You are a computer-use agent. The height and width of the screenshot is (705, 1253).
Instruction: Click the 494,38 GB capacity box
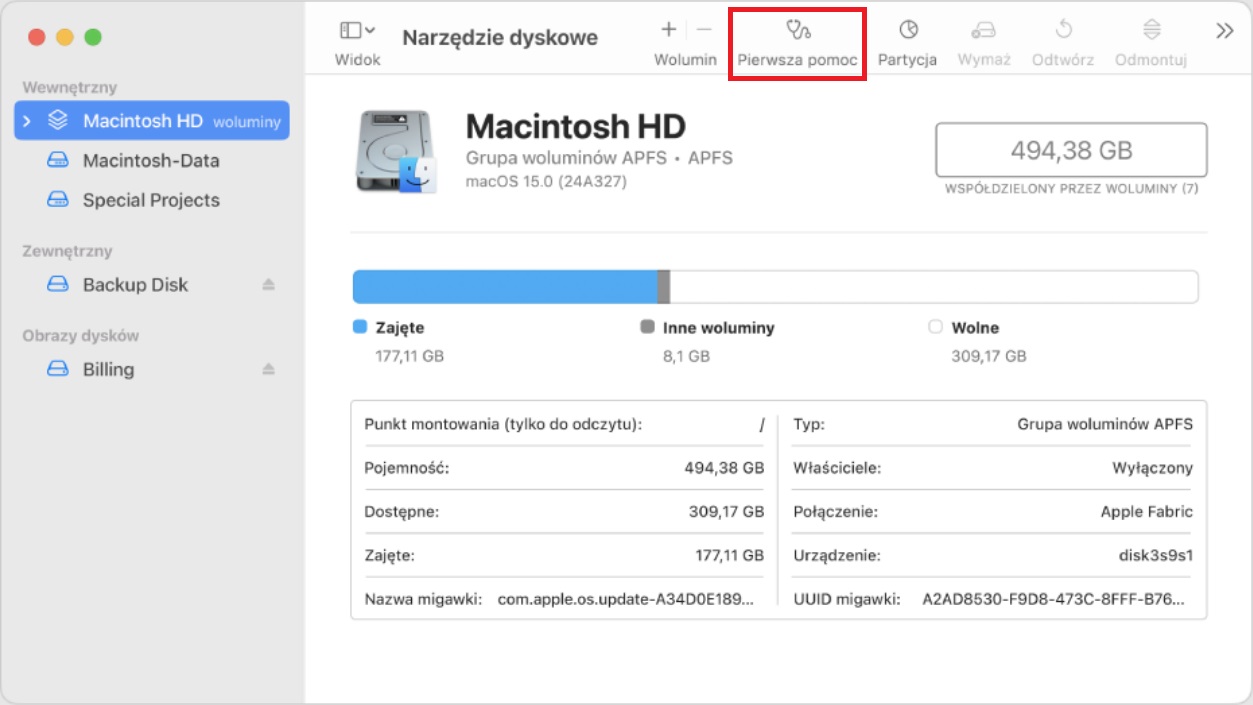(1071, 150)
